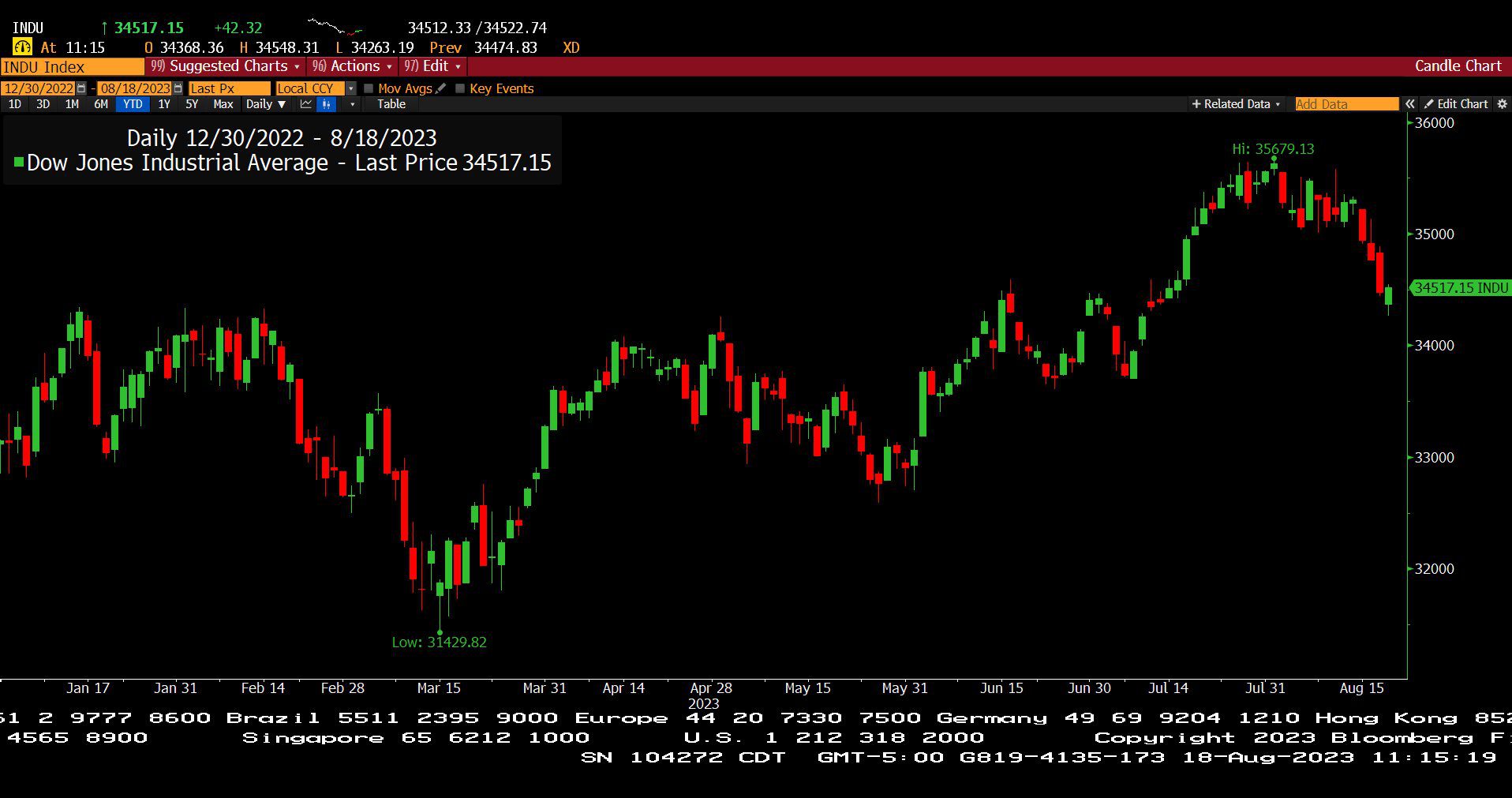Click Add Data input field

coord(1346,104)
